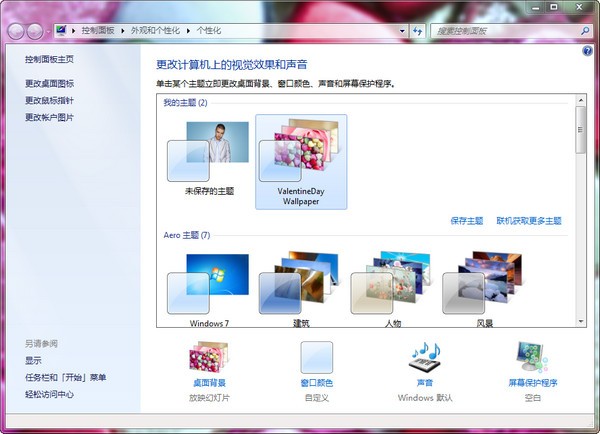Select the 建筑 Aero theme

[x=301, y=289]
